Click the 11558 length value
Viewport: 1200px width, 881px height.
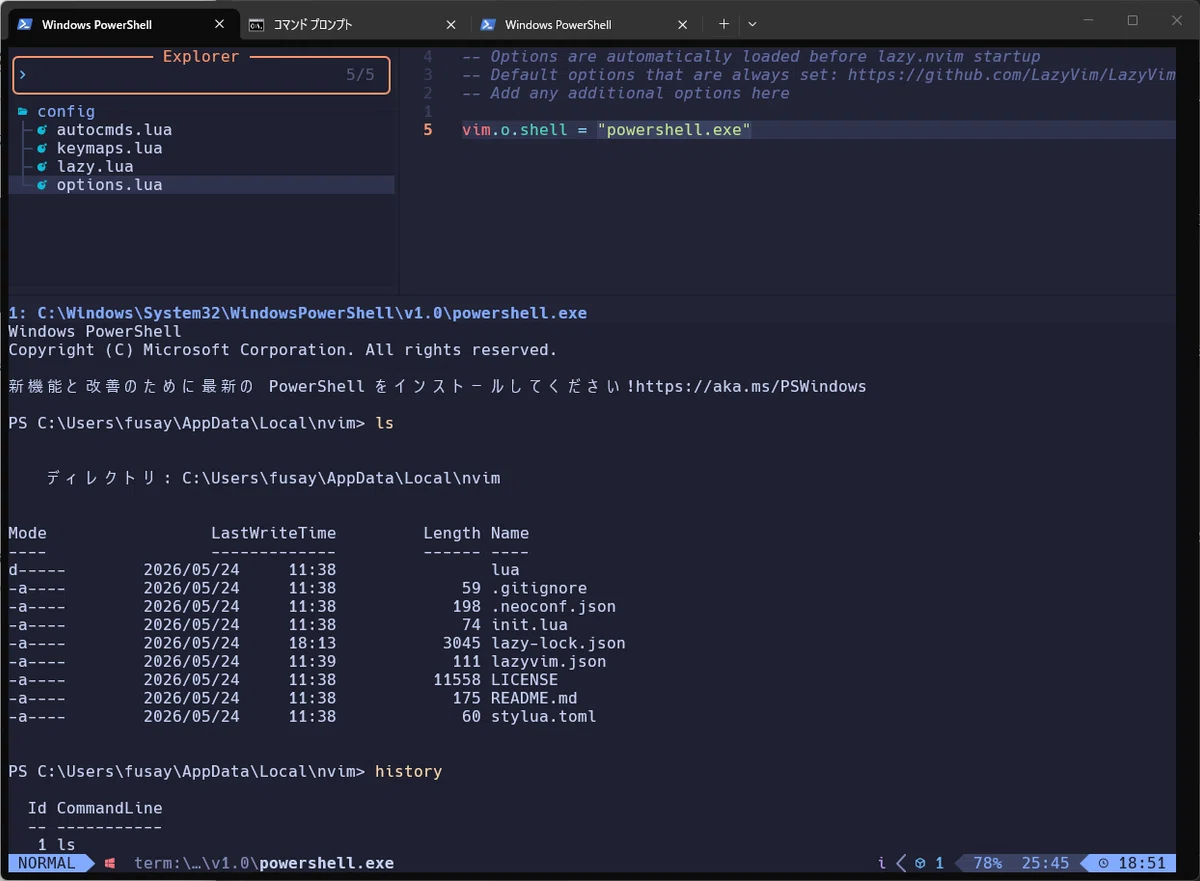tap(457, 680)
